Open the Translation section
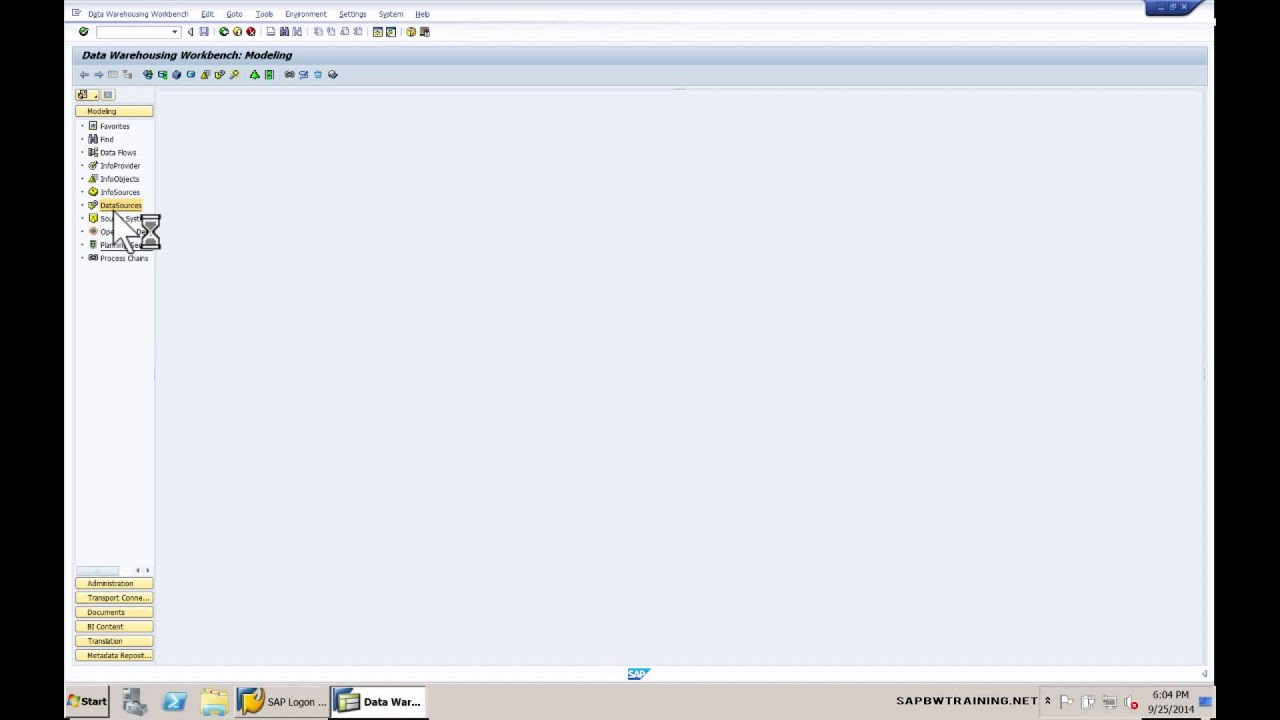Screen dimensions: 1280x720 click(x=114, y=641)
